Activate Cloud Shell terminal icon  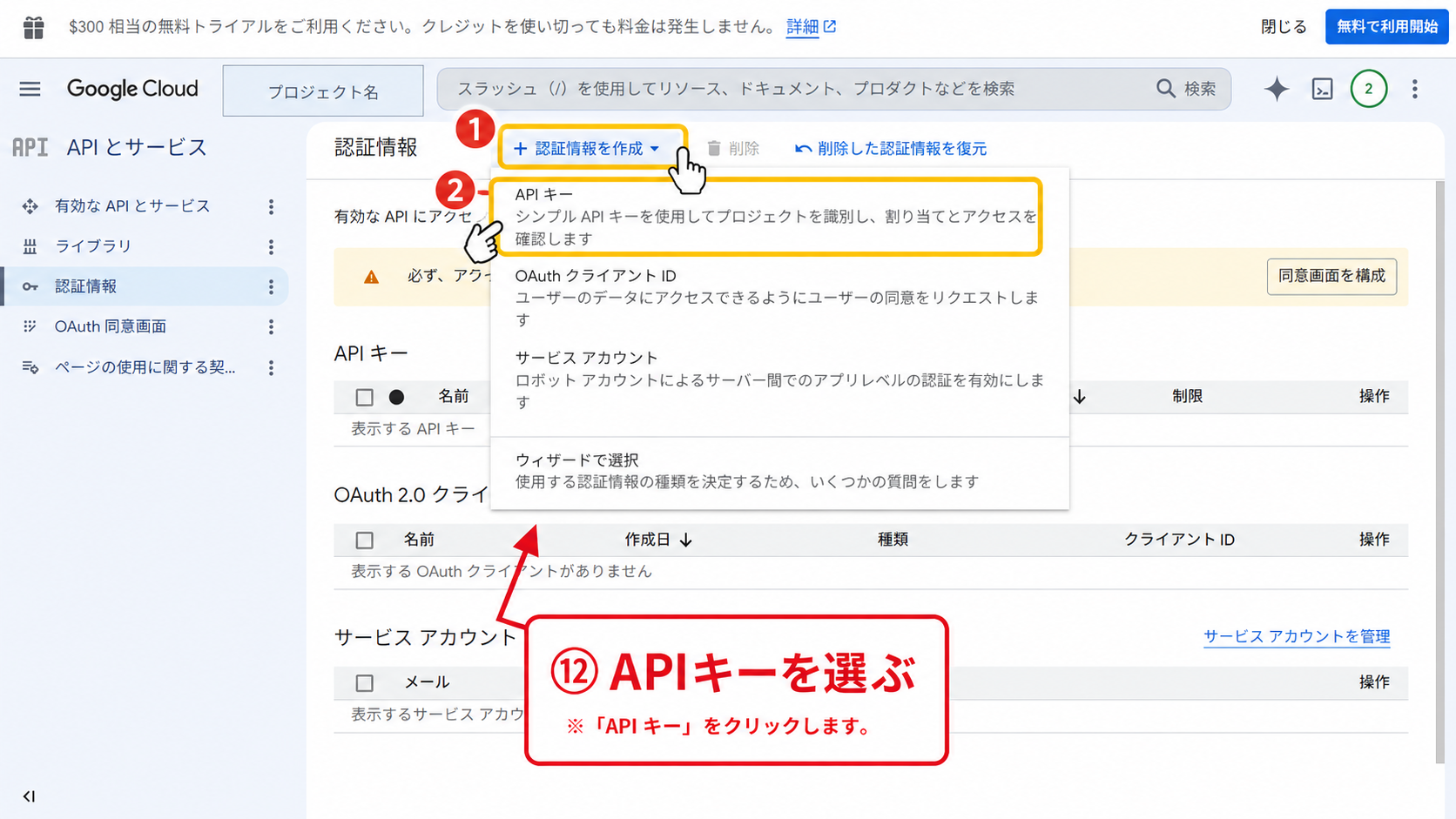point(1322,89)
